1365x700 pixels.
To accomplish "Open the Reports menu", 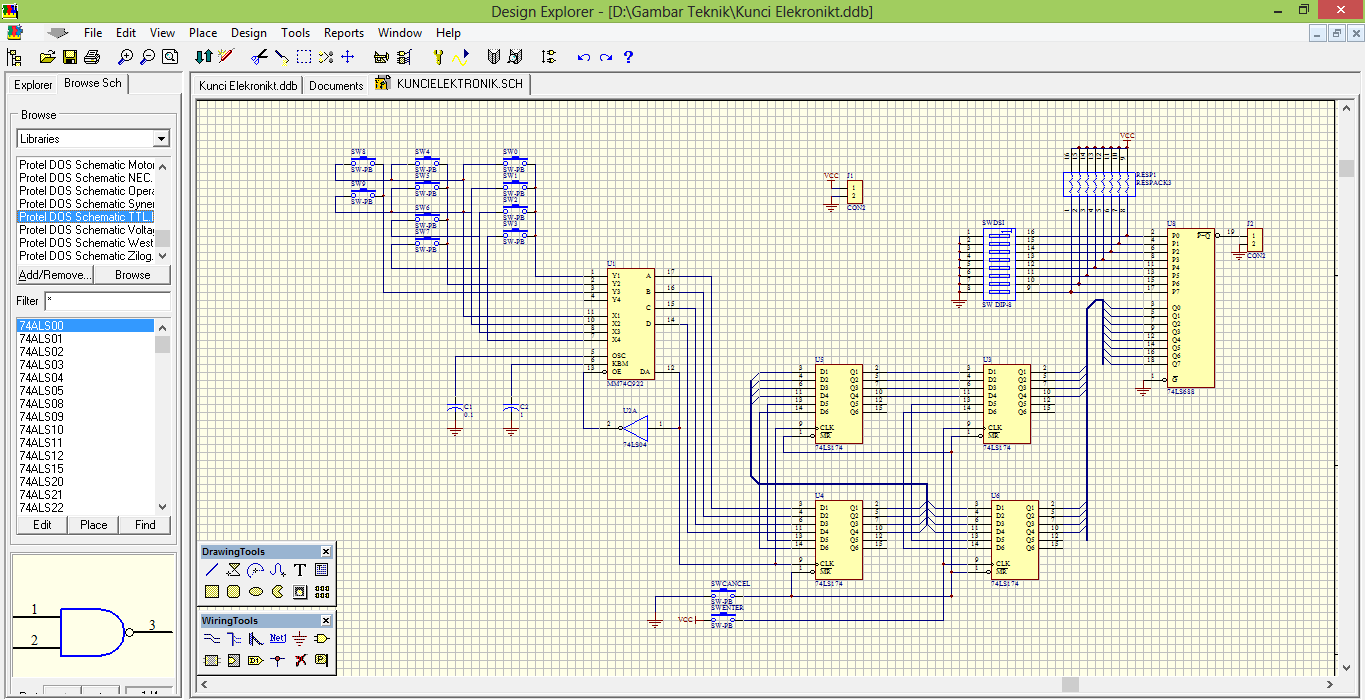I will pos(344,32).
